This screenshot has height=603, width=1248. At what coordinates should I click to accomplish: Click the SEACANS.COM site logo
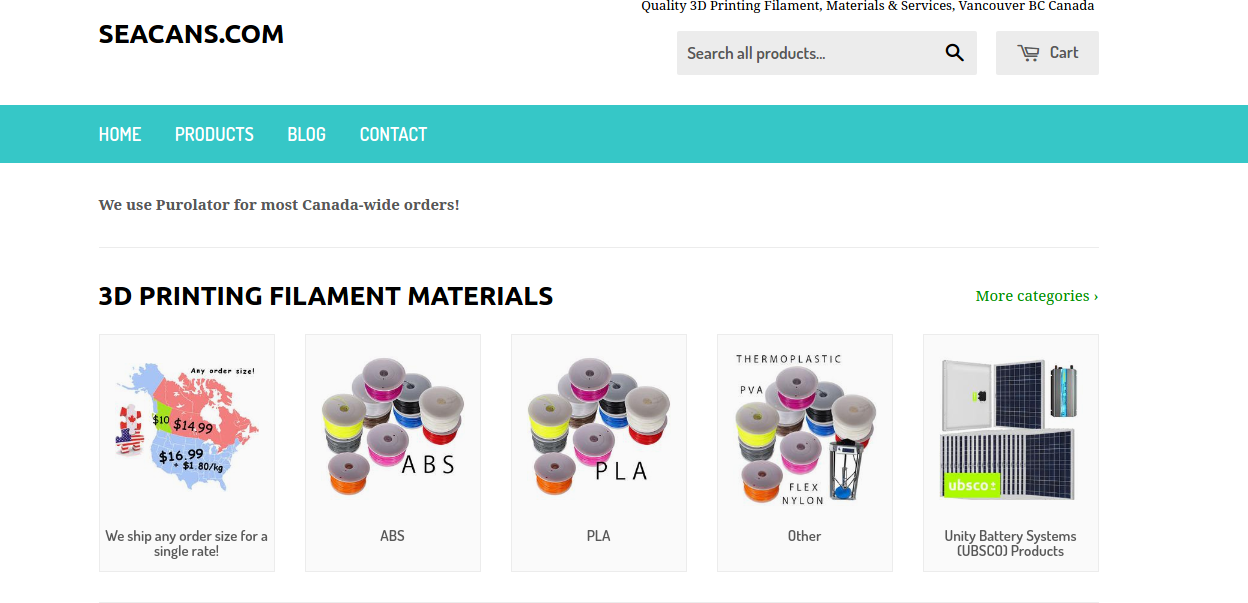(191, 34)
